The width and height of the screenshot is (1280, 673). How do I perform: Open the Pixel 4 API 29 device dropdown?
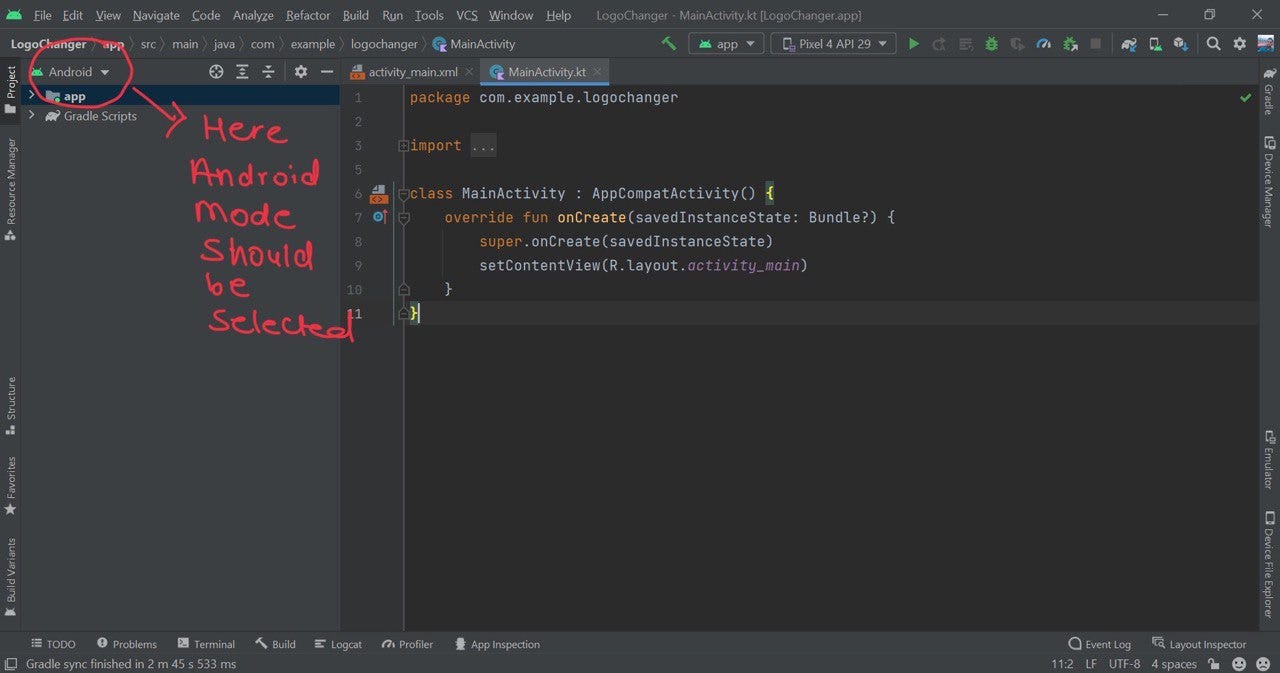[x=834, y=44]
